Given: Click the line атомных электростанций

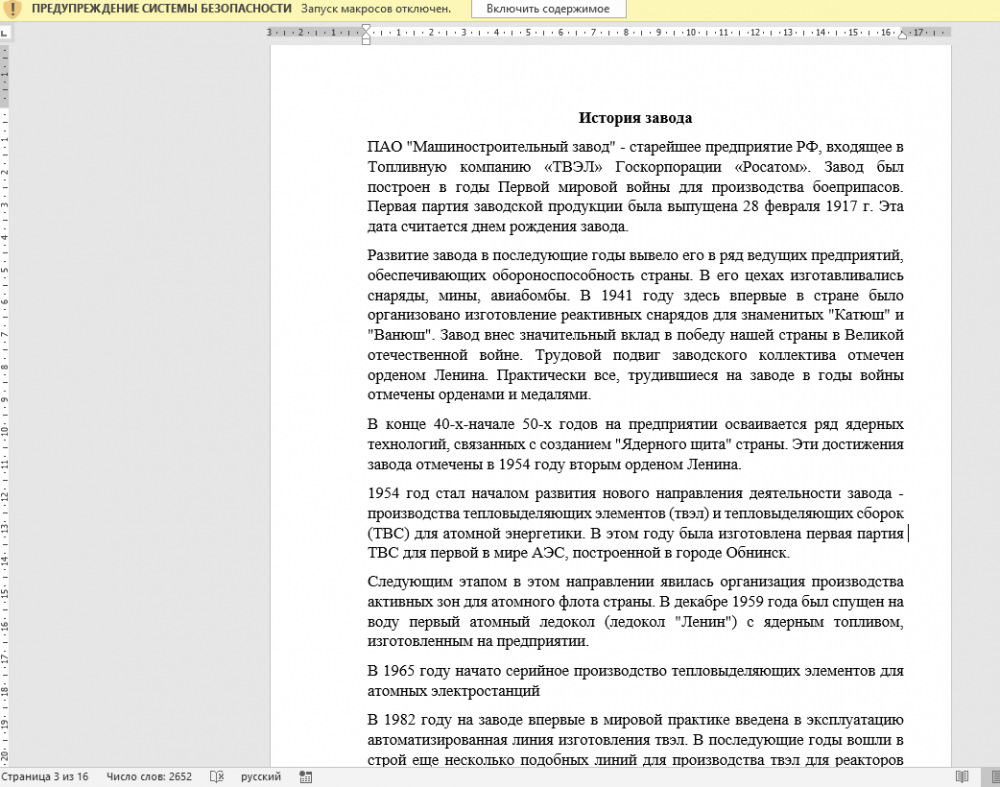Looking at the screenshot, I should [x=453, y=691].
